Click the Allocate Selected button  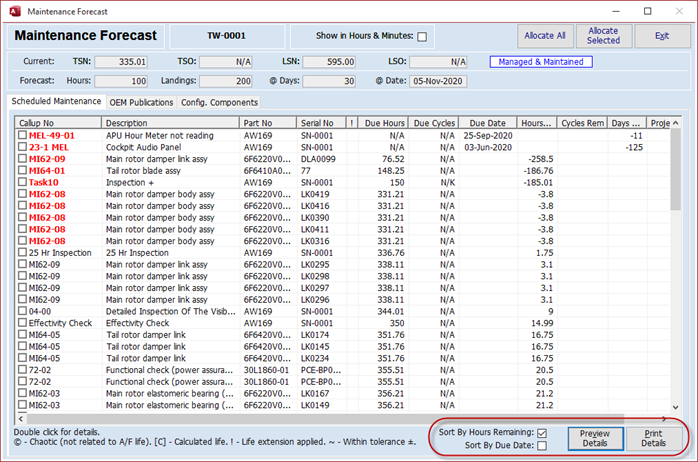[x=603, y=36]
